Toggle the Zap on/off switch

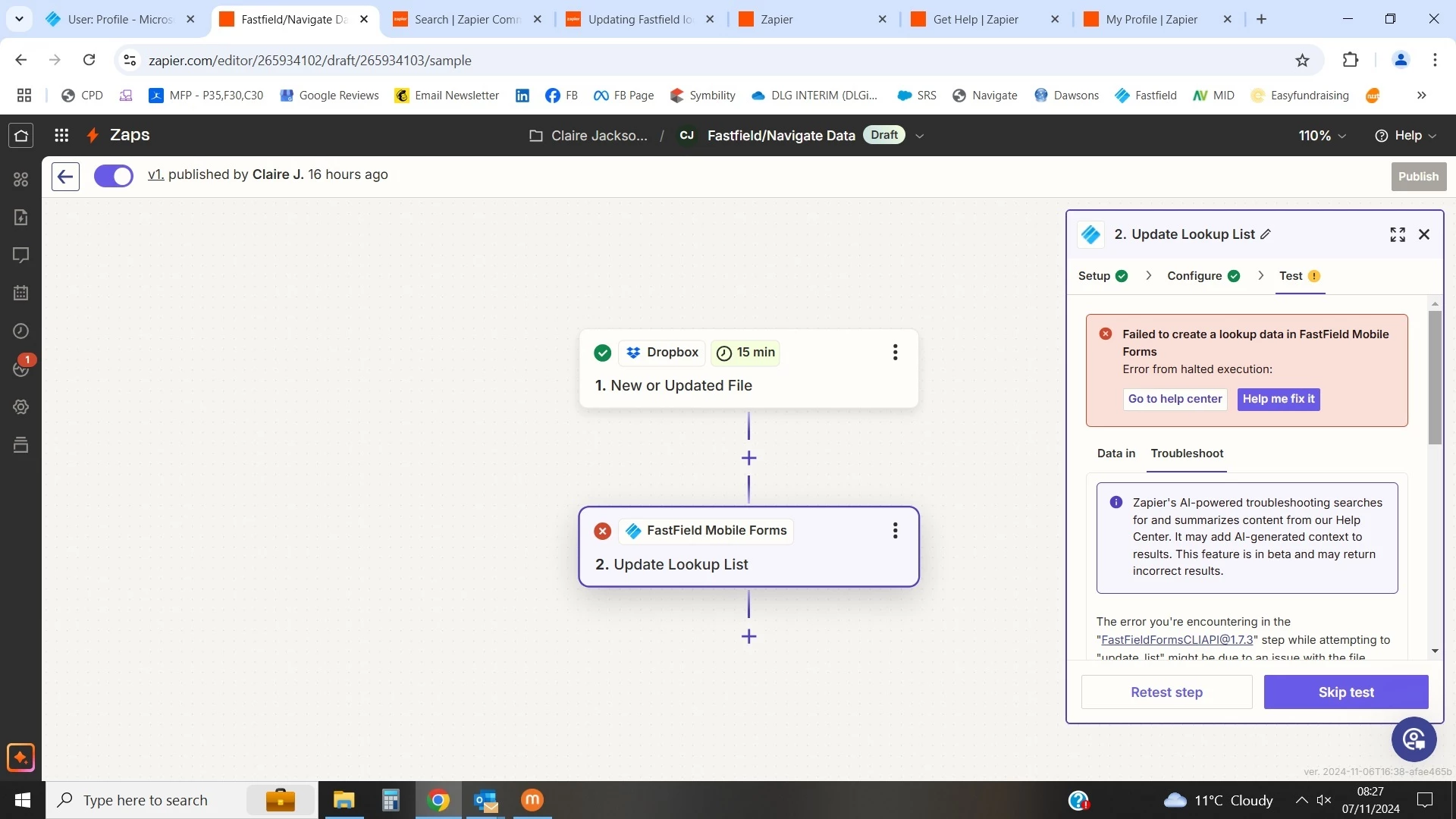coord(114,176)
